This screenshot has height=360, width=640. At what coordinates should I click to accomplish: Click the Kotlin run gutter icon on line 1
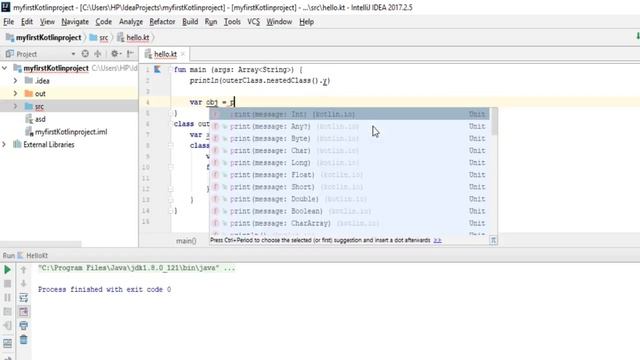coord(157,69)
